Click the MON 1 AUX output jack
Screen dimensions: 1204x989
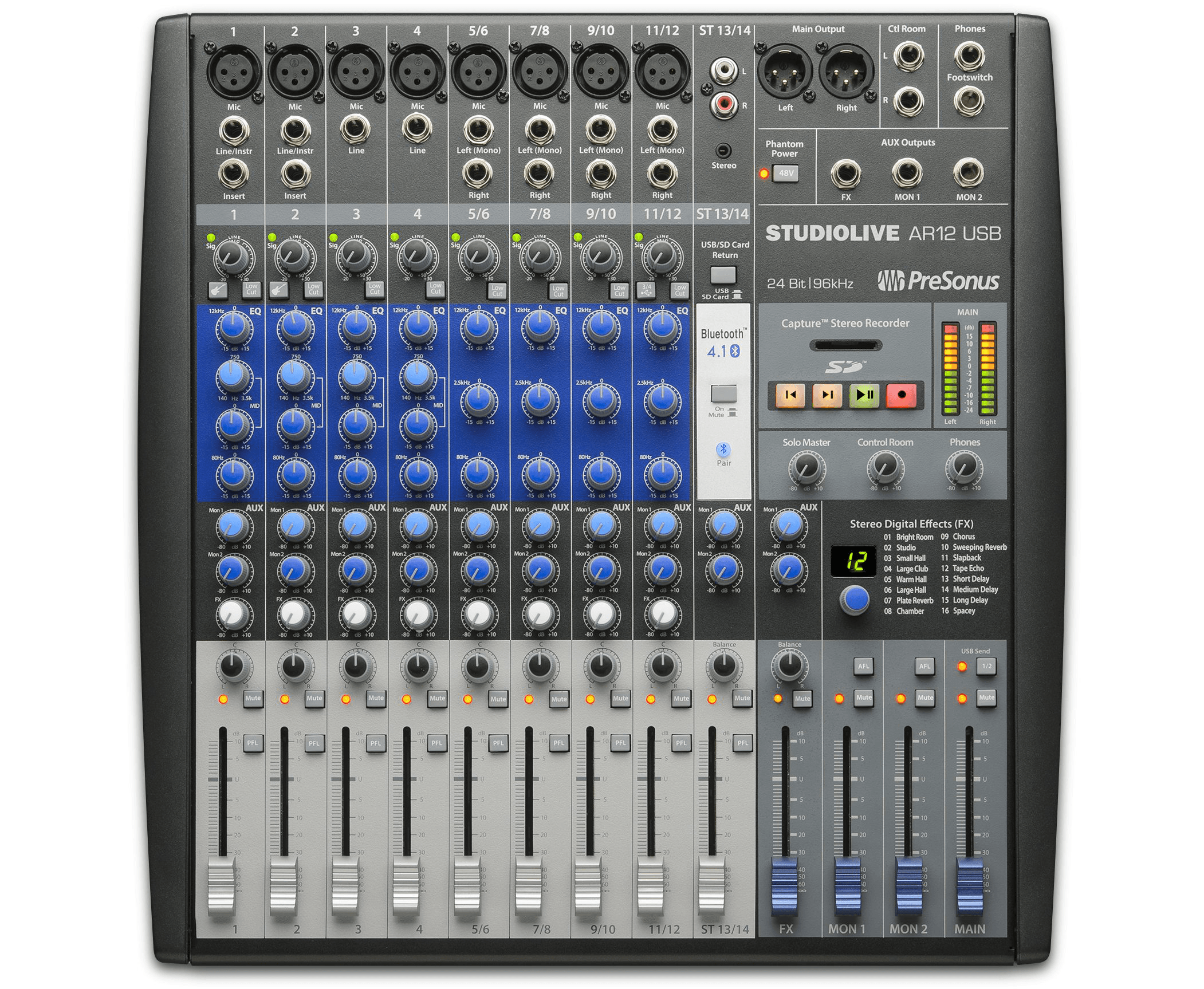(907, 174)
